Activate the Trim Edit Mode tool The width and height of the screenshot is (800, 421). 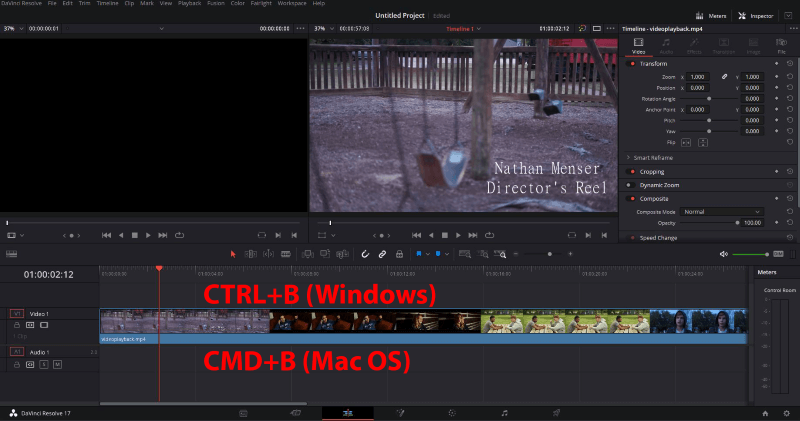tap(251, 254)
